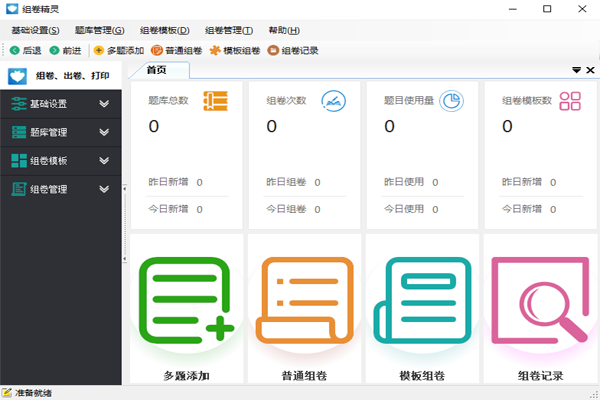Click the status bar 准备就绪 note icon

[7, 393]
